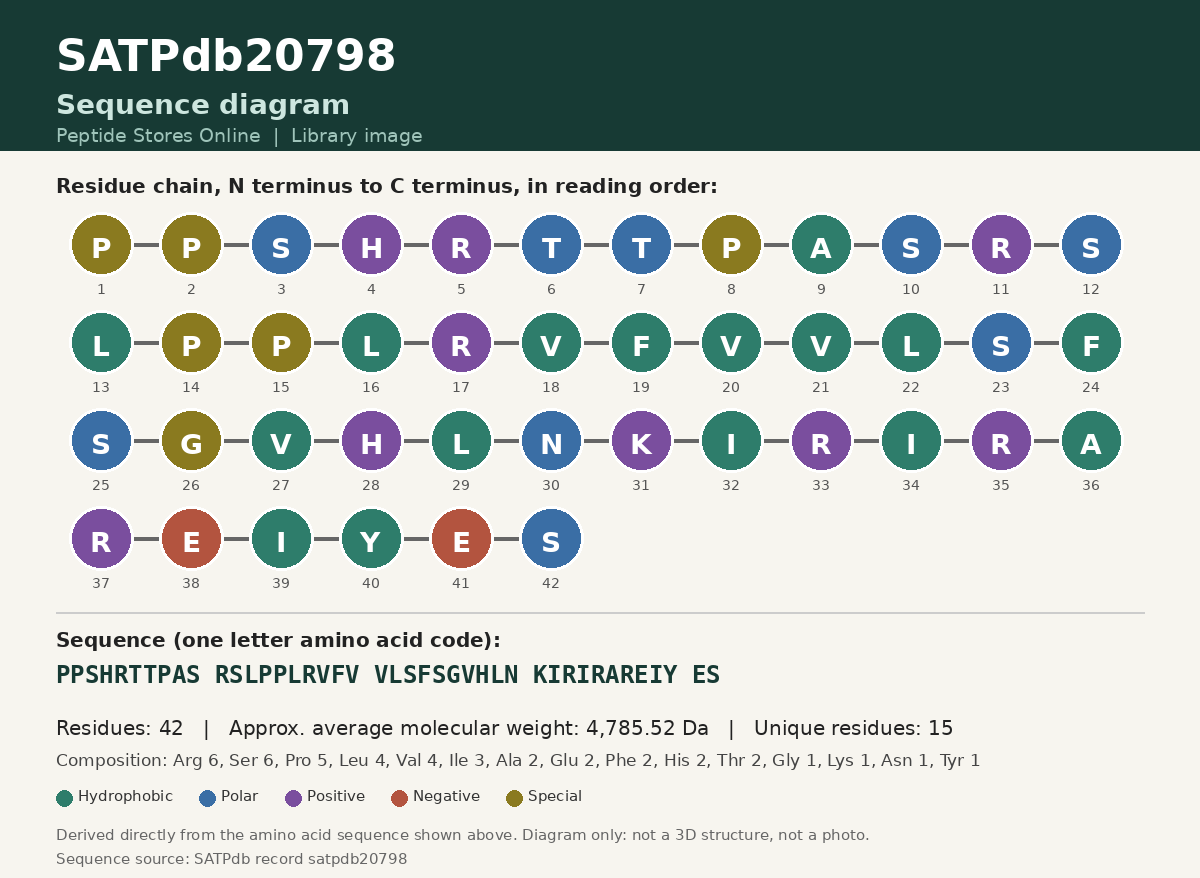Select the "Peptide Stores Online" text
Image resolution: width=1200 pixels, height=878 pixels.
click(x=158, y=136)
